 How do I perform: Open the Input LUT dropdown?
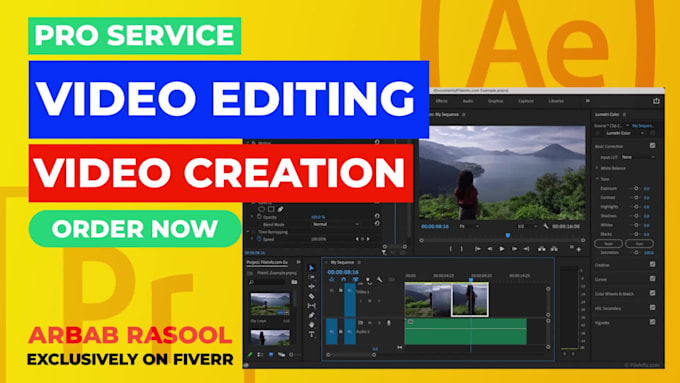click(x=638, y=157)
